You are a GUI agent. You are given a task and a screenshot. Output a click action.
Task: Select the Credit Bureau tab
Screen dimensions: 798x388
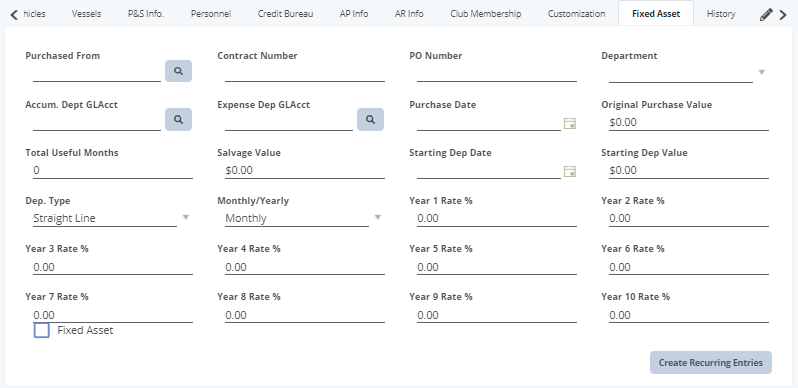point(286,14)
